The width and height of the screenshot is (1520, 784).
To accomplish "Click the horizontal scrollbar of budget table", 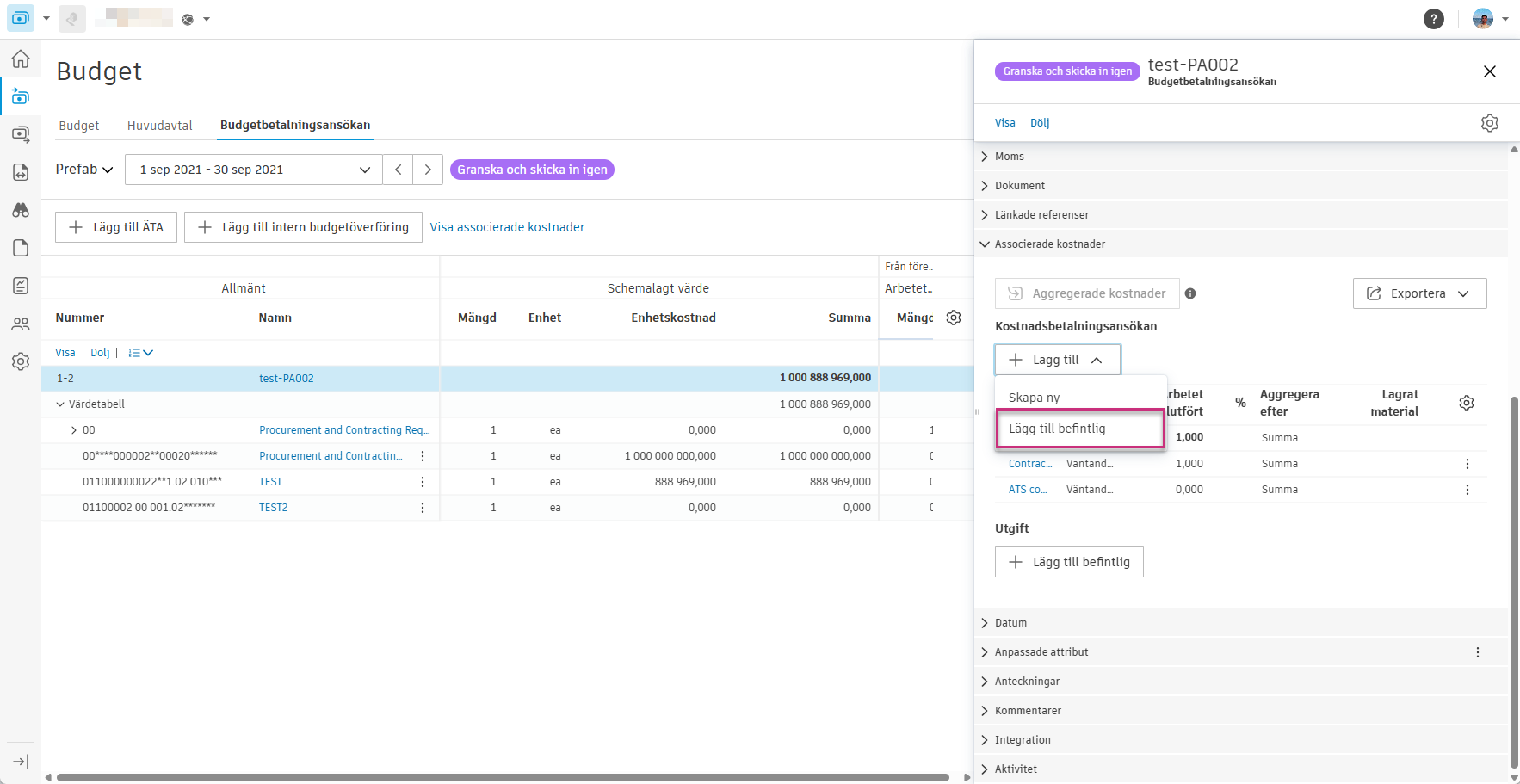I will pos(503,777).
